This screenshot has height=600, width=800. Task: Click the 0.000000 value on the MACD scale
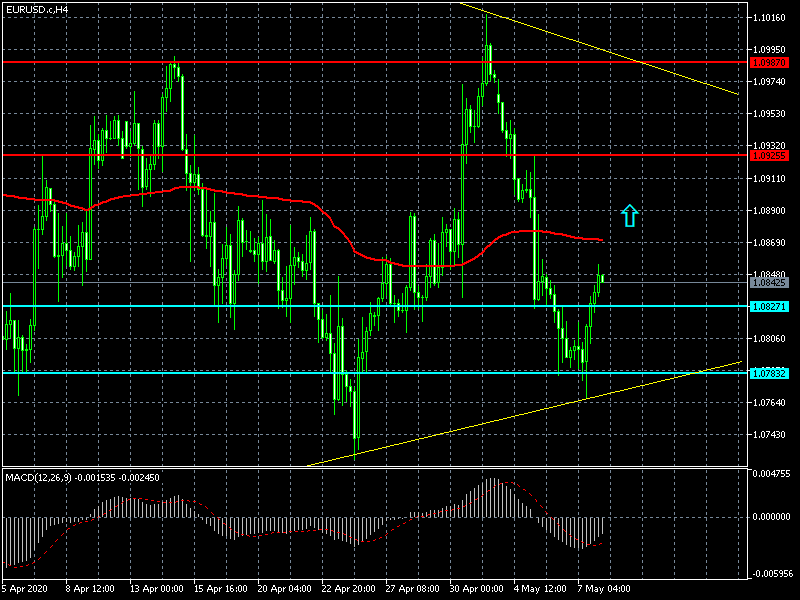pos(772,517)
